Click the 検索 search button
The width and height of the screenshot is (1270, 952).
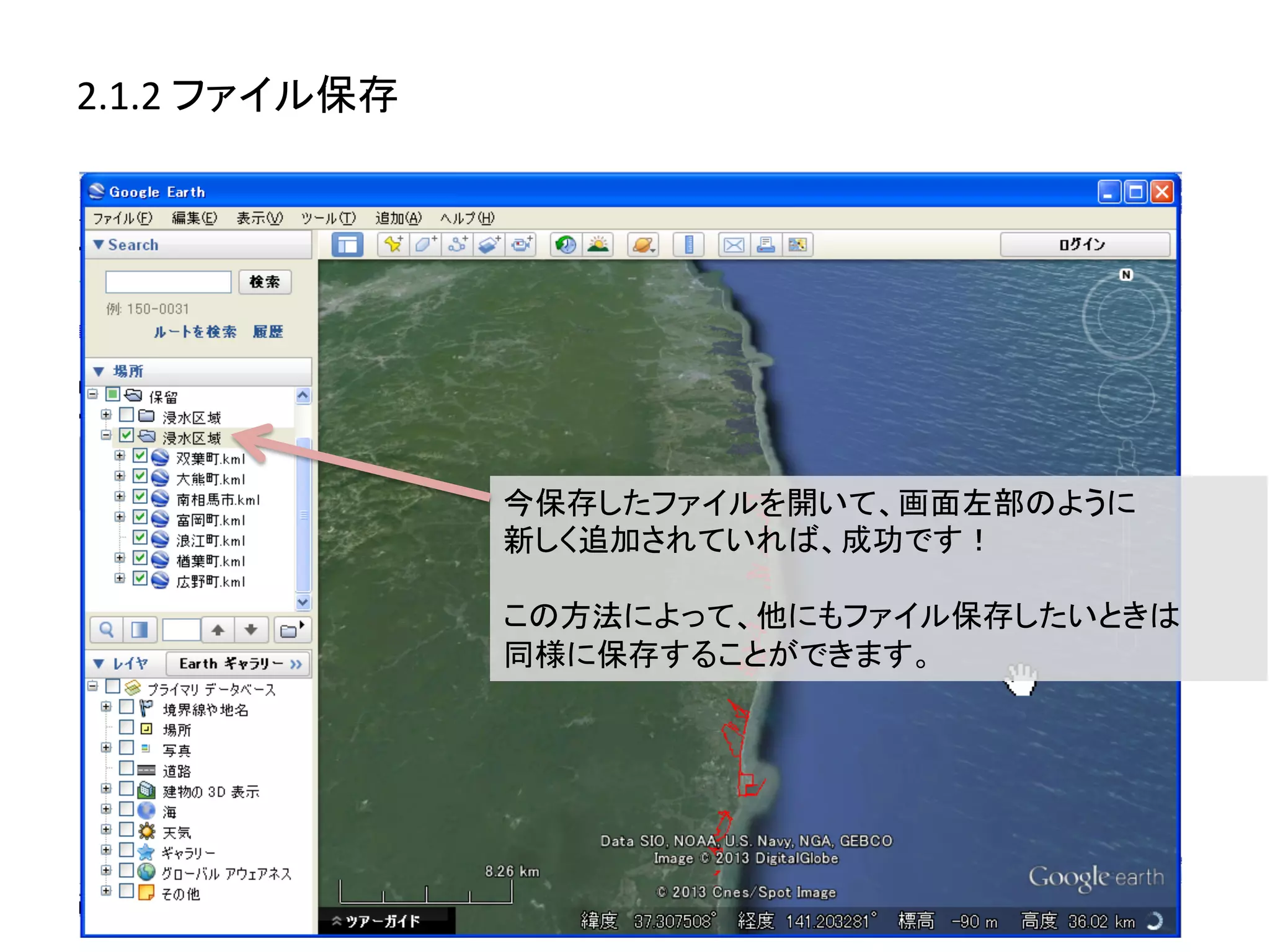[265, 282]
